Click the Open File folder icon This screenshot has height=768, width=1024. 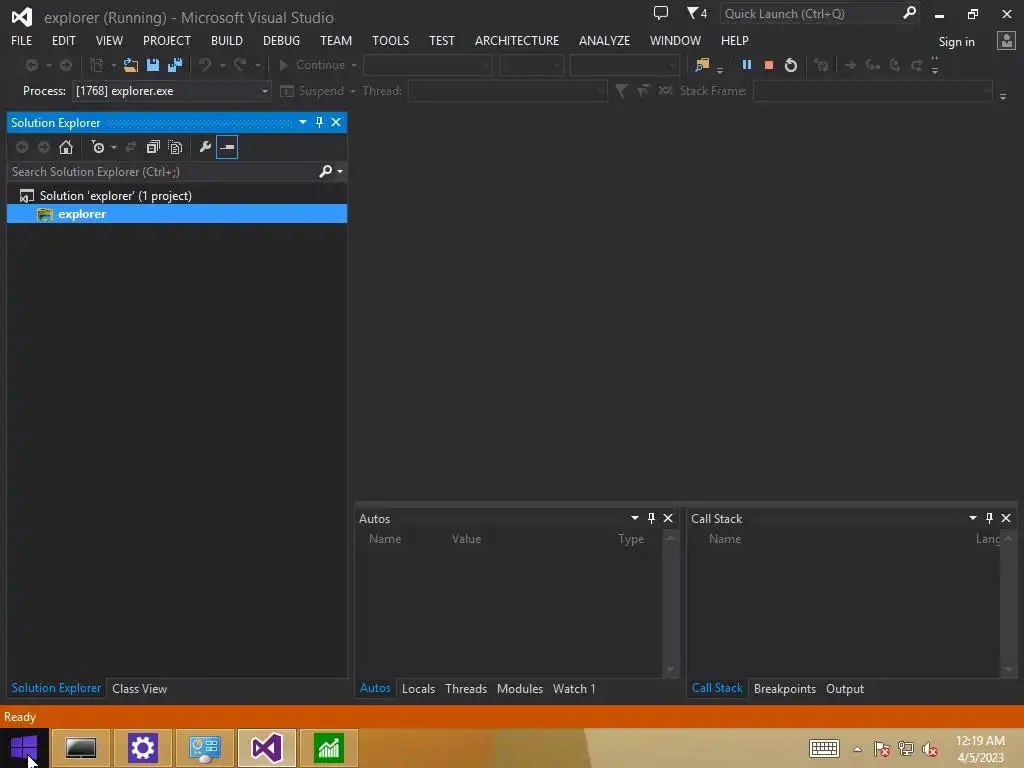pyautogui.click(x=131, y=65)
